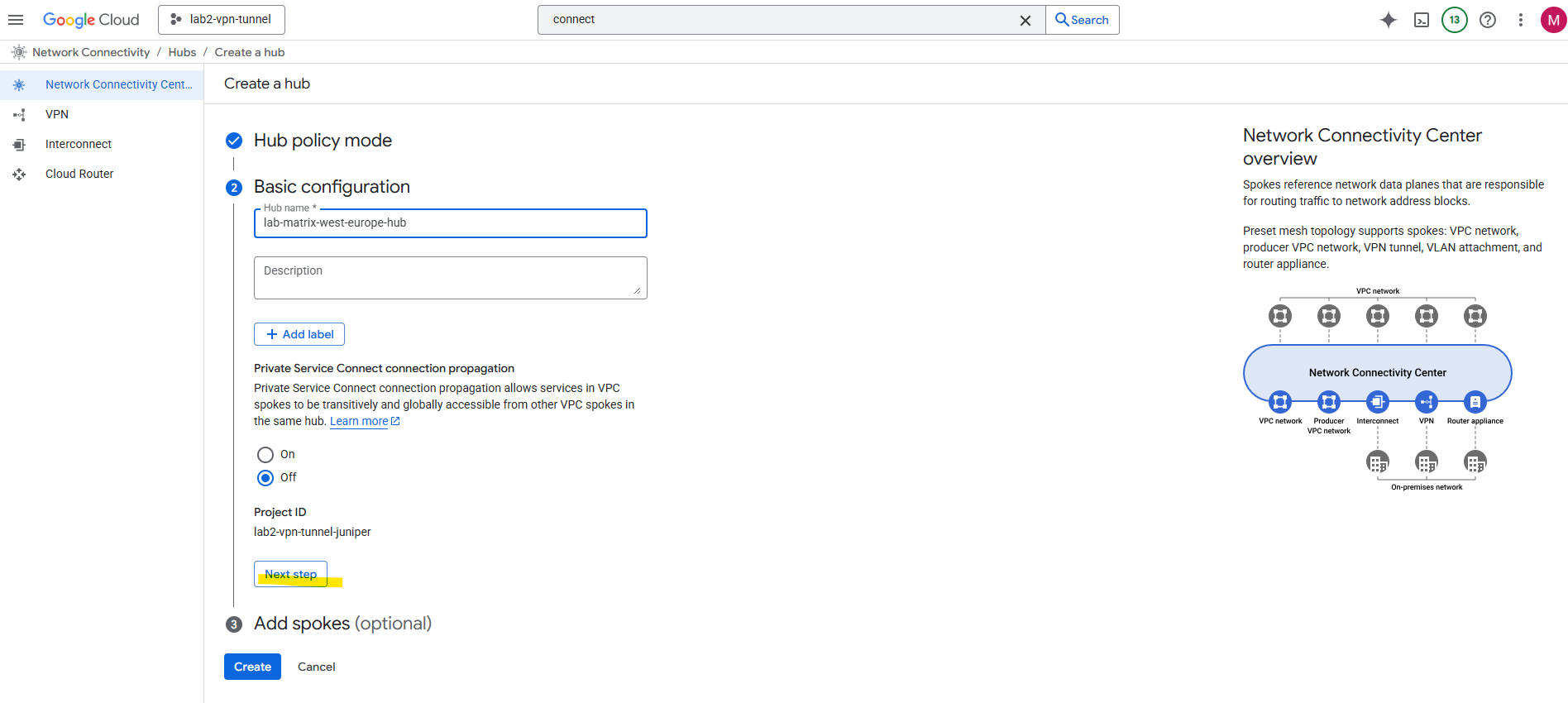
Task: Click the Create a hub page title
Action: point(267,84)
